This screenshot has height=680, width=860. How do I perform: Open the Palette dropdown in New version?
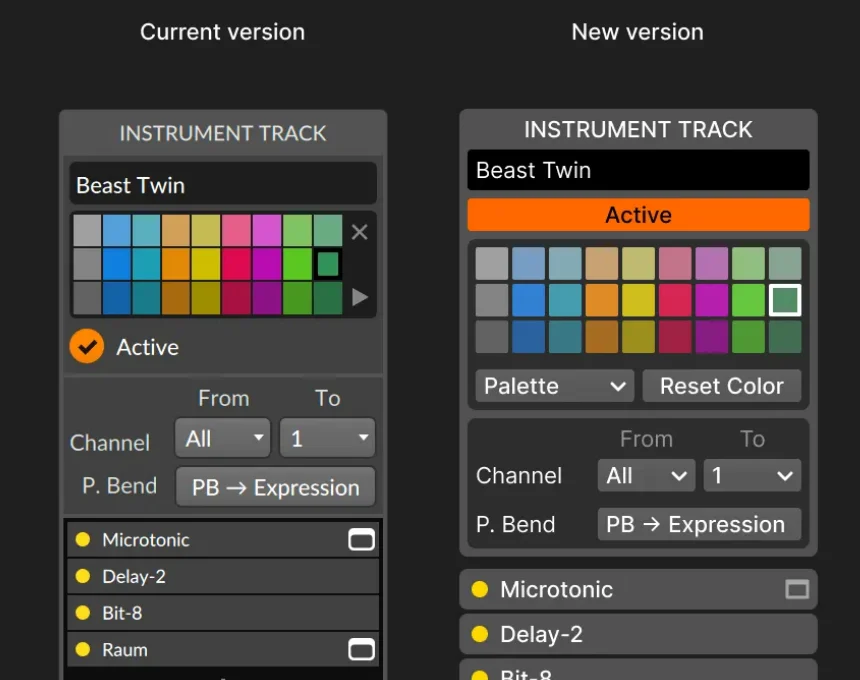click(x=555, y=386)
